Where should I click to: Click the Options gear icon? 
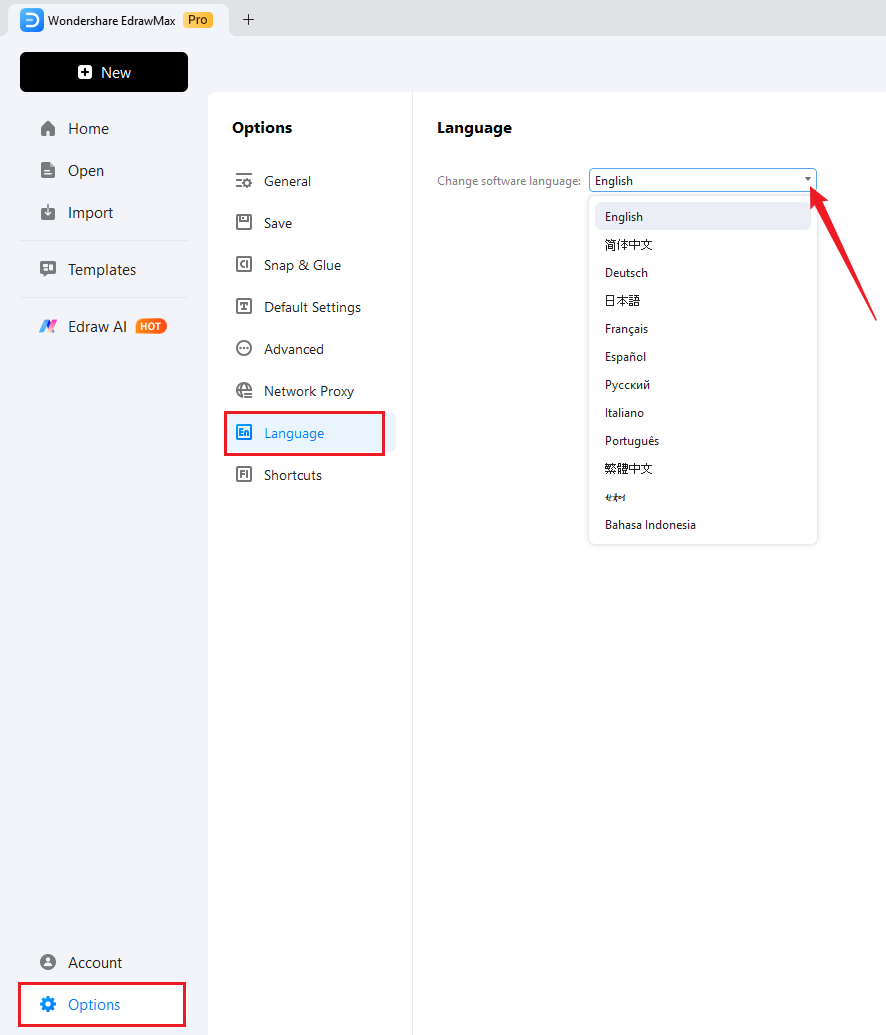click(48, 1004)
